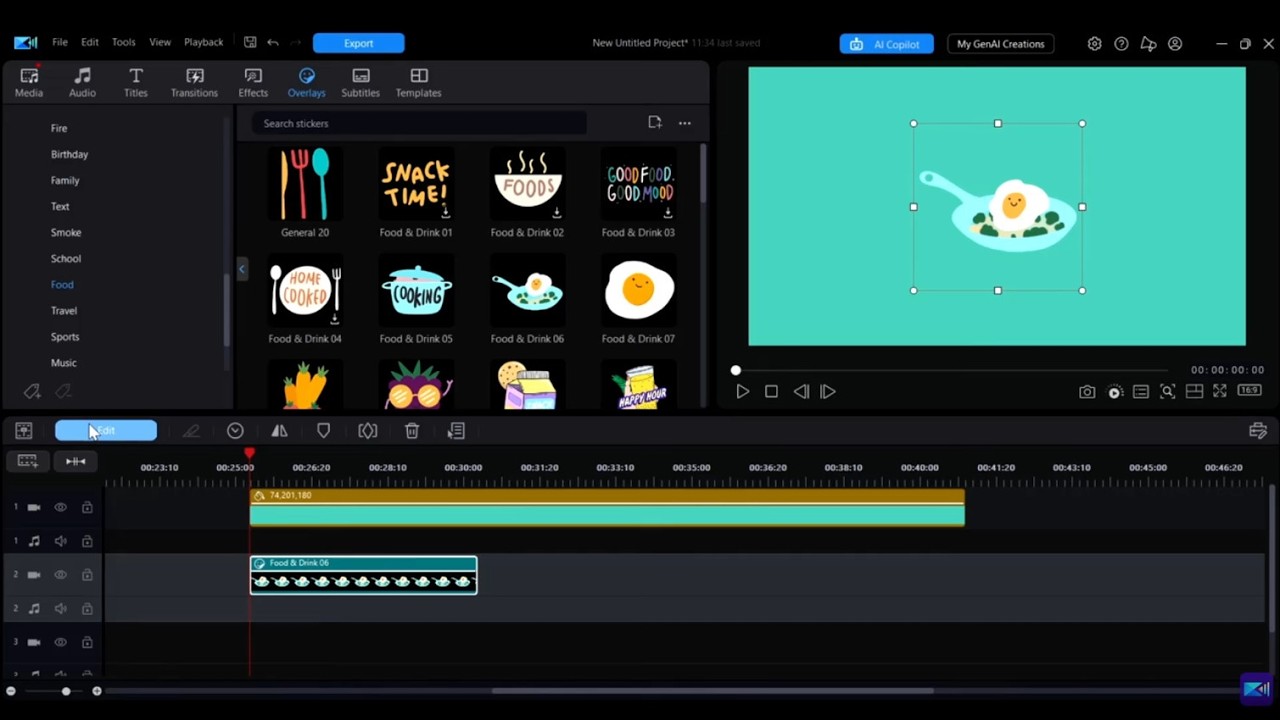
Task: Open the Subtitles tab
Action: tap(360, 83)
